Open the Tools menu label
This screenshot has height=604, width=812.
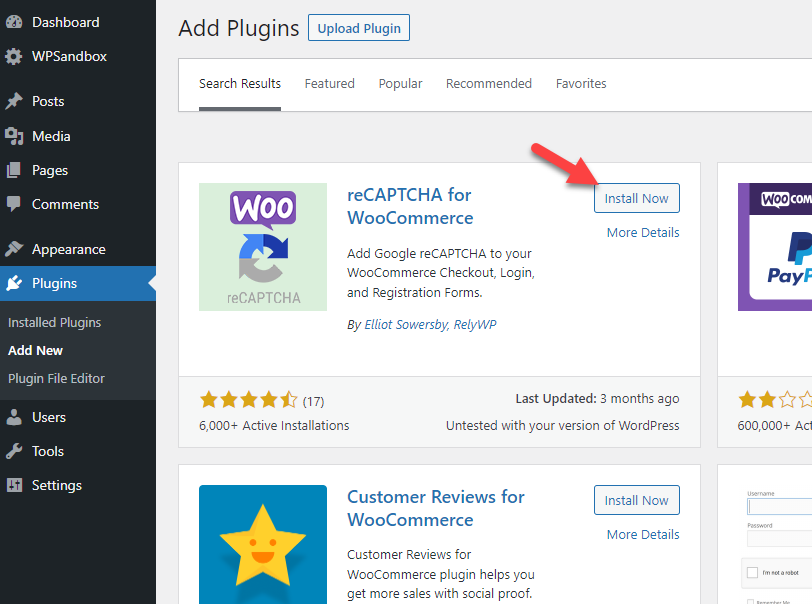(x=48, y=452)
